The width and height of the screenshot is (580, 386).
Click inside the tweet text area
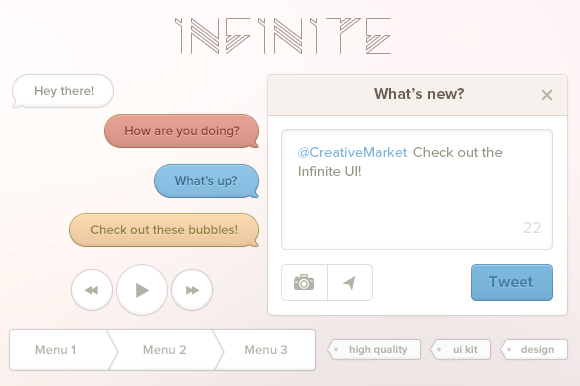pos(417,190)
